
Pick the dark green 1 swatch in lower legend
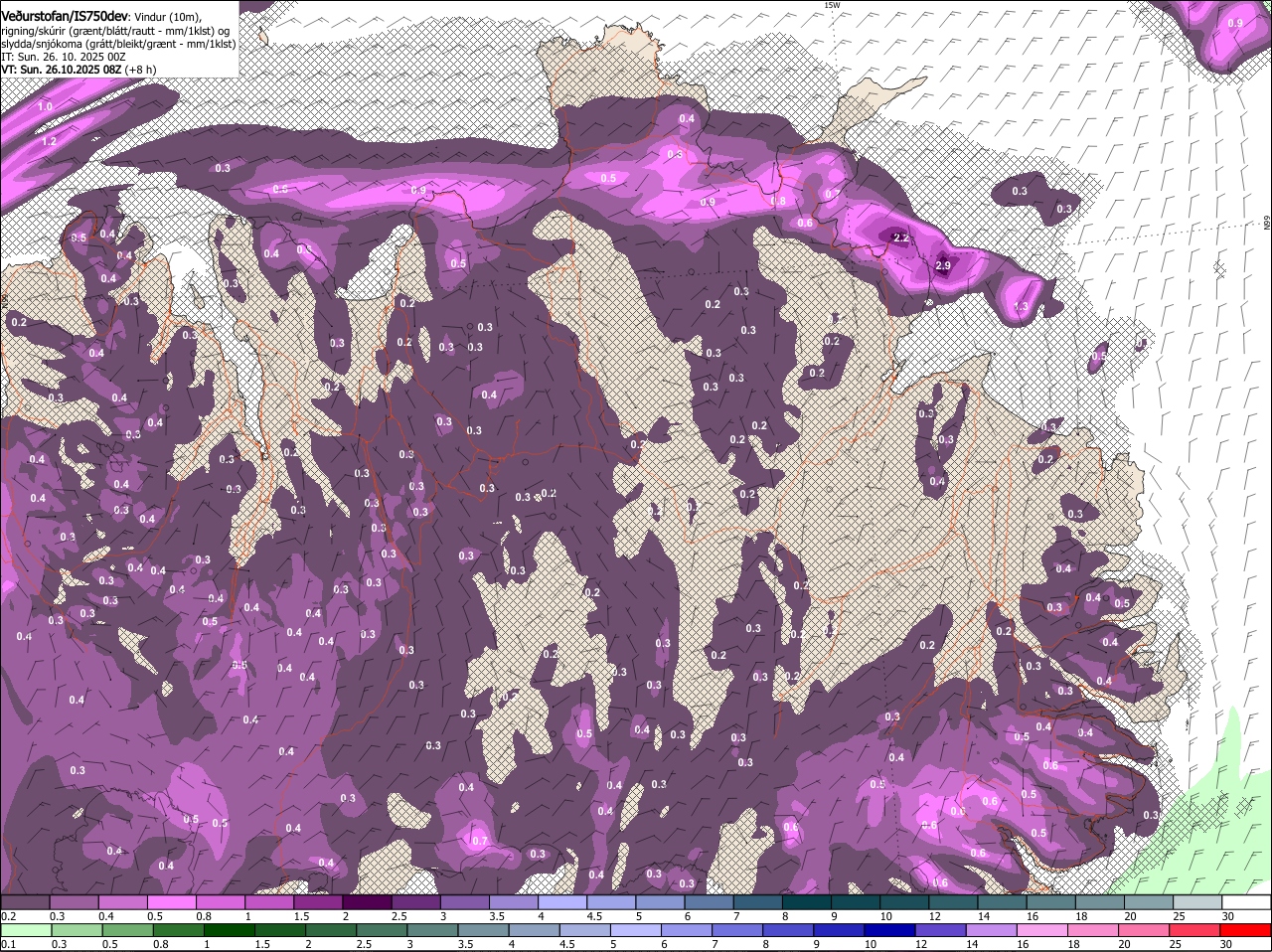(x=229, y=930)
